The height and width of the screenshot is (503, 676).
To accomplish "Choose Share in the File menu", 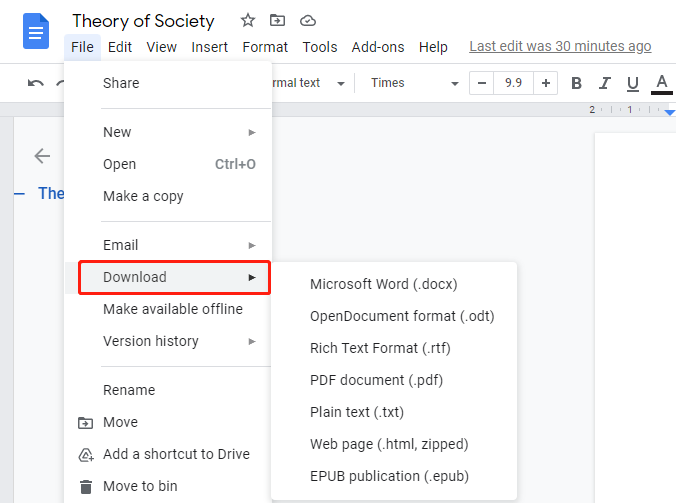I will [168, 83].
